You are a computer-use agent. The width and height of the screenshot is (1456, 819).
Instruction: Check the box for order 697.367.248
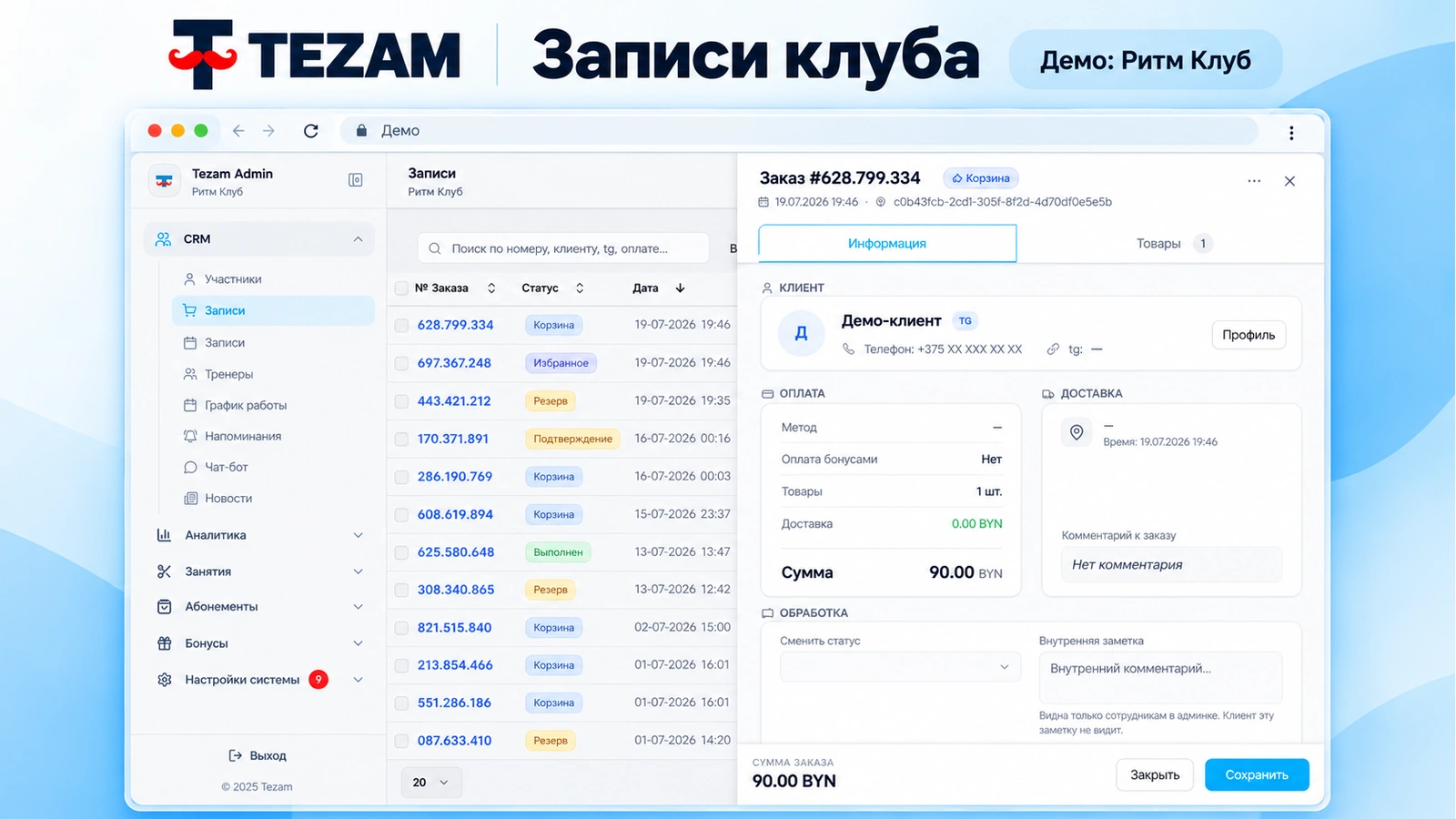click(401, 363)
